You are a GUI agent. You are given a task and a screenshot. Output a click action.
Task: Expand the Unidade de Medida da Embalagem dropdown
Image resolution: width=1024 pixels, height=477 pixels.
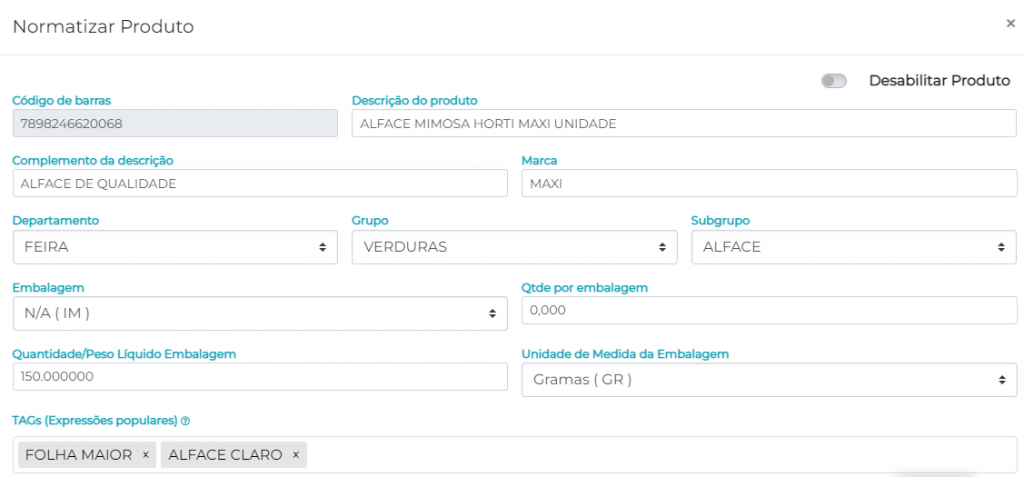click(x=769, y=380)
